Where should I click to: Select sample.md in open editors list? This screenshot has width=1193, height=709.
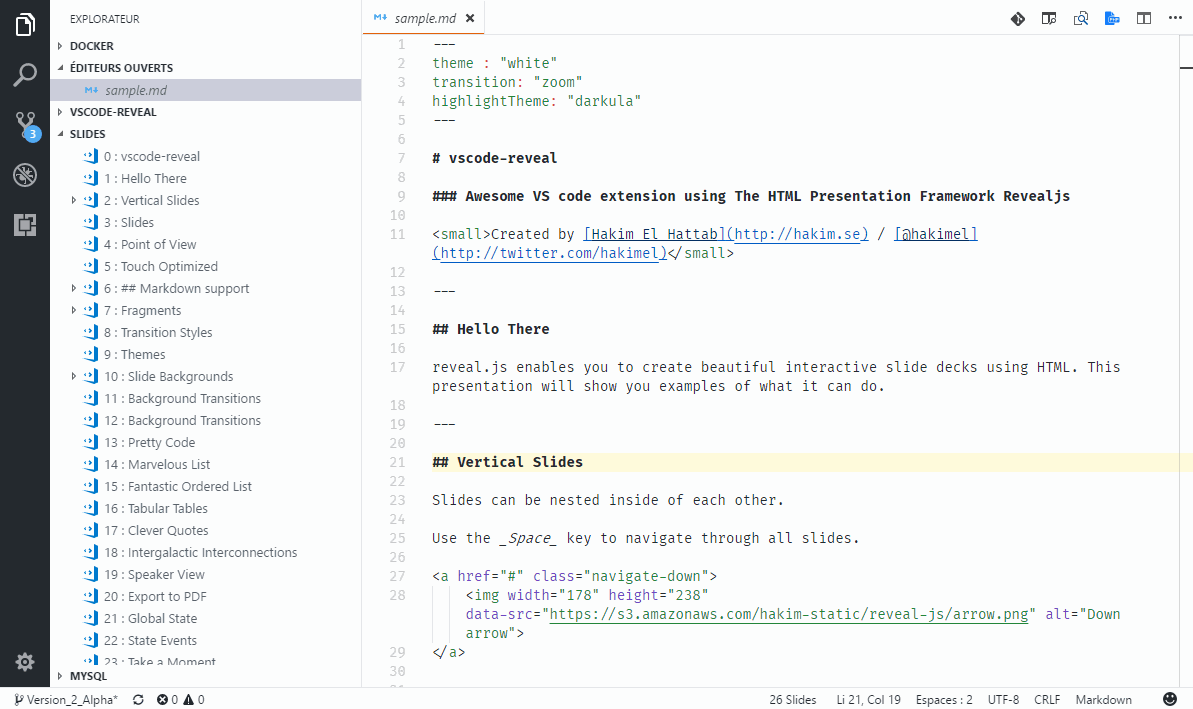coord(205,90)
